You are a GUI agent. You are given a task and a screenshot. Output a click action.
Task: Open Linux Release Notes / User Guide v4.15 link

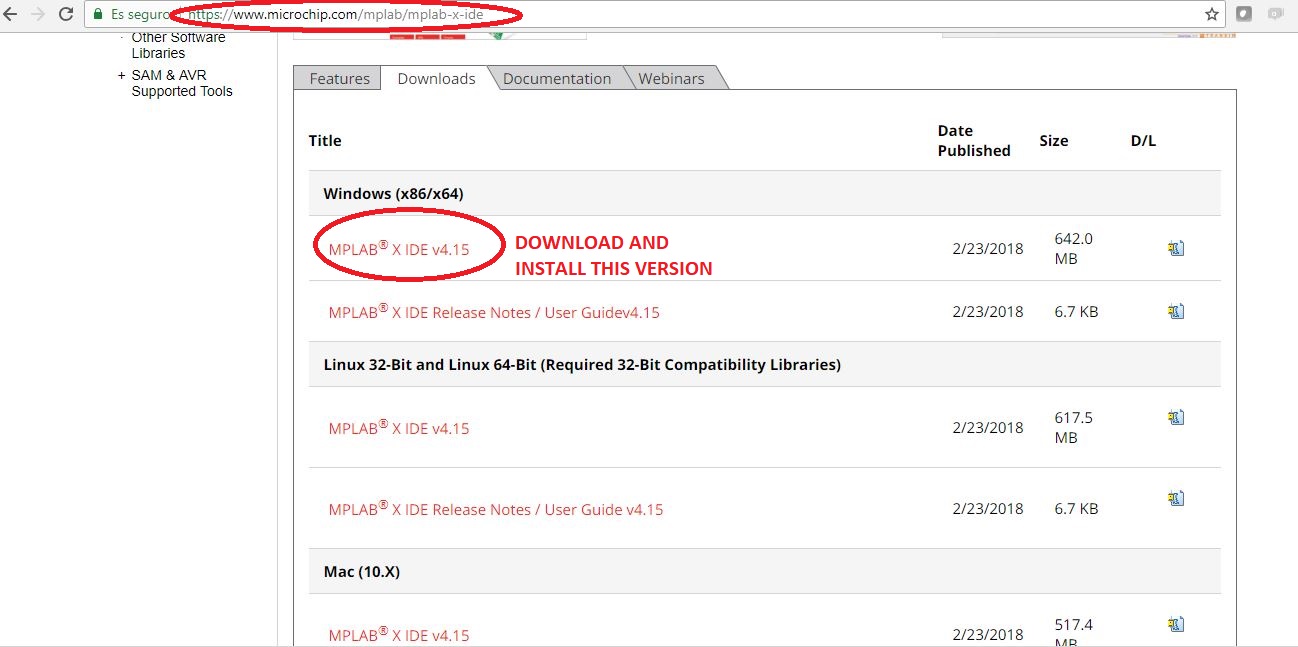coord(495,509)
